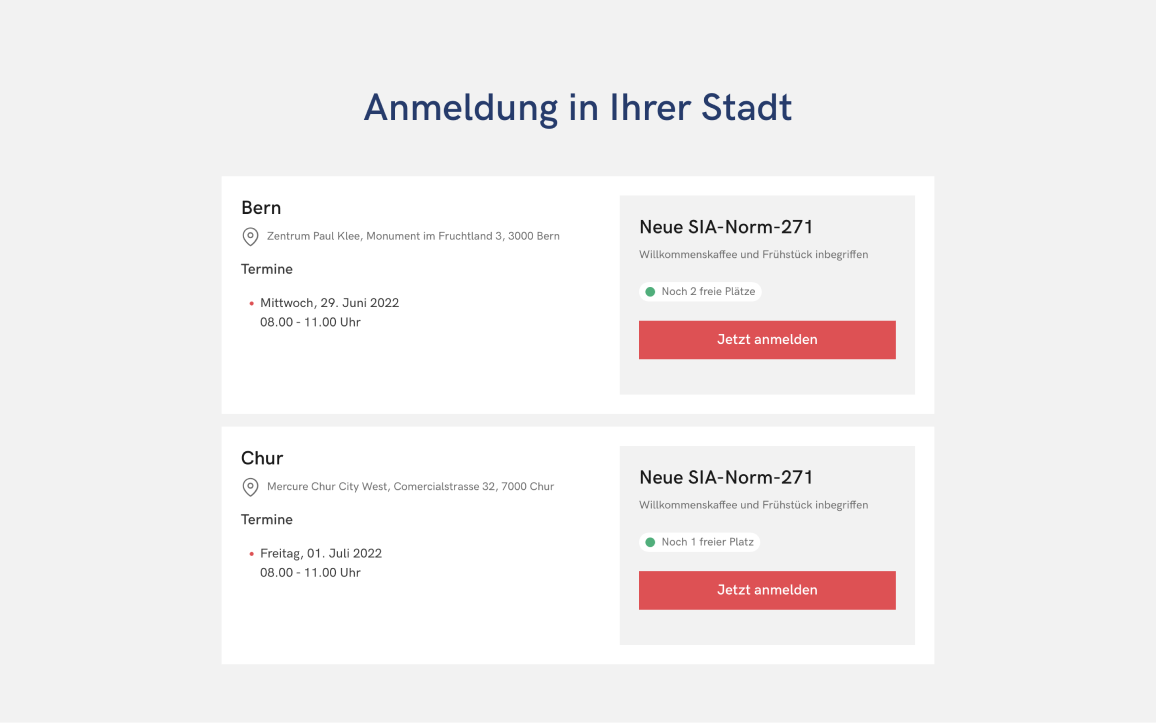This screenshot has width=1156, height=723.
Task: Select the 08.00 - 11.00 Uhr time slot for Bern
Action: click(x=308, y=321)
